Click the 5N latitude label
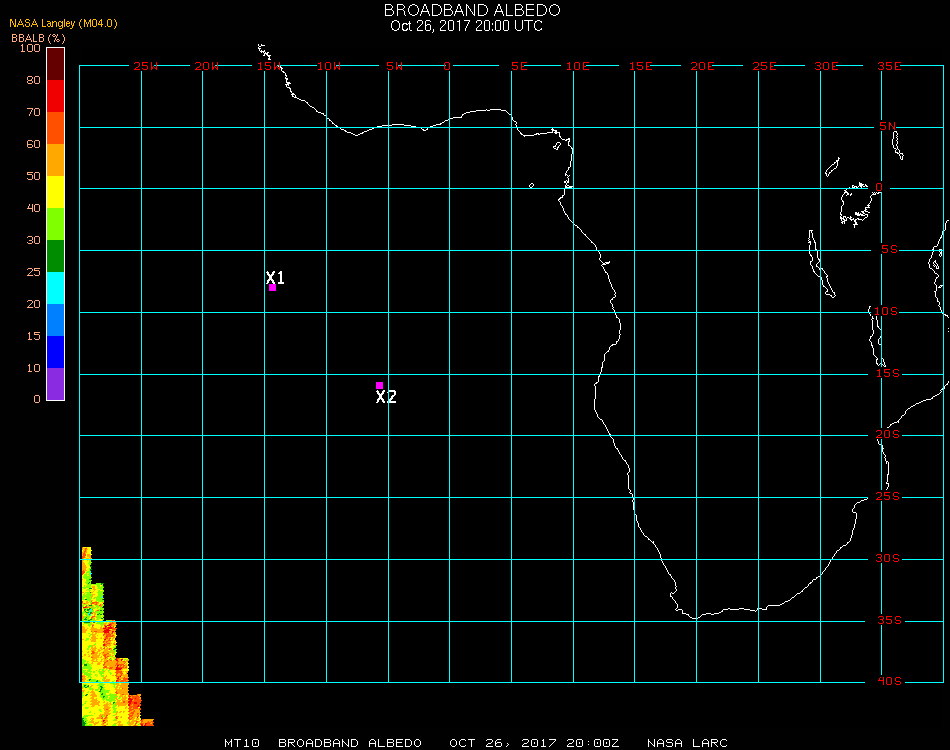The width and height of the screenshot is (950, 750). (888, 126)
